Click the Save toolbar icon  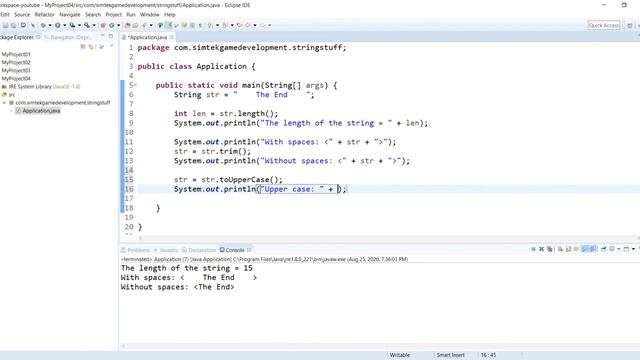tap(5, 25)
